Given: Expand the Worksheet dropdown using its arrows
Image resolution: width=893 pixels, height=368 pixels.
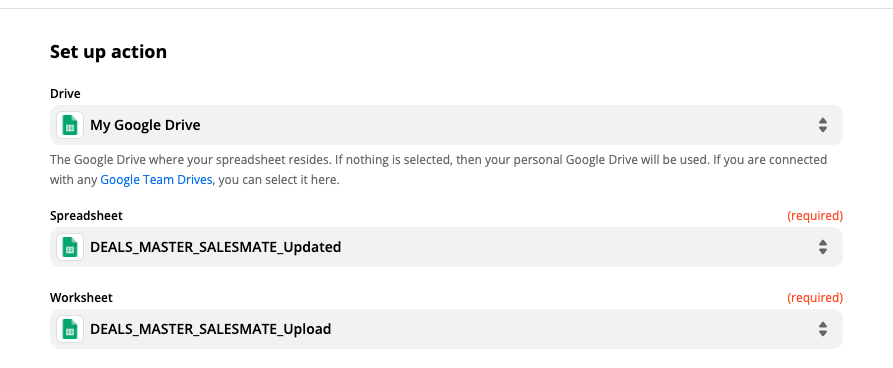Looking at the screenshot, I should [x=822, y=329].
